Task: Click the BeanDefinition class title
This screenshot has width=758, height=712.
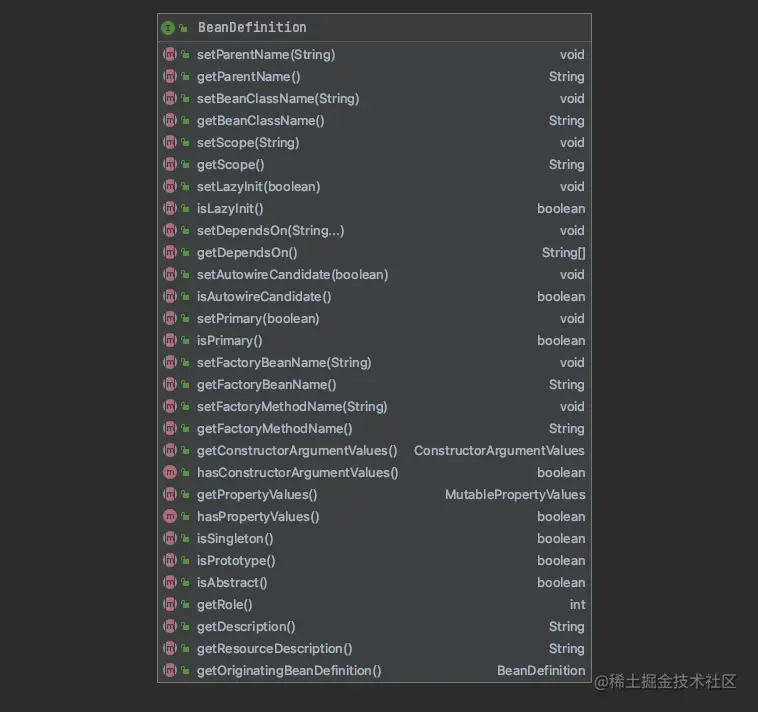Action: point(252,28)
